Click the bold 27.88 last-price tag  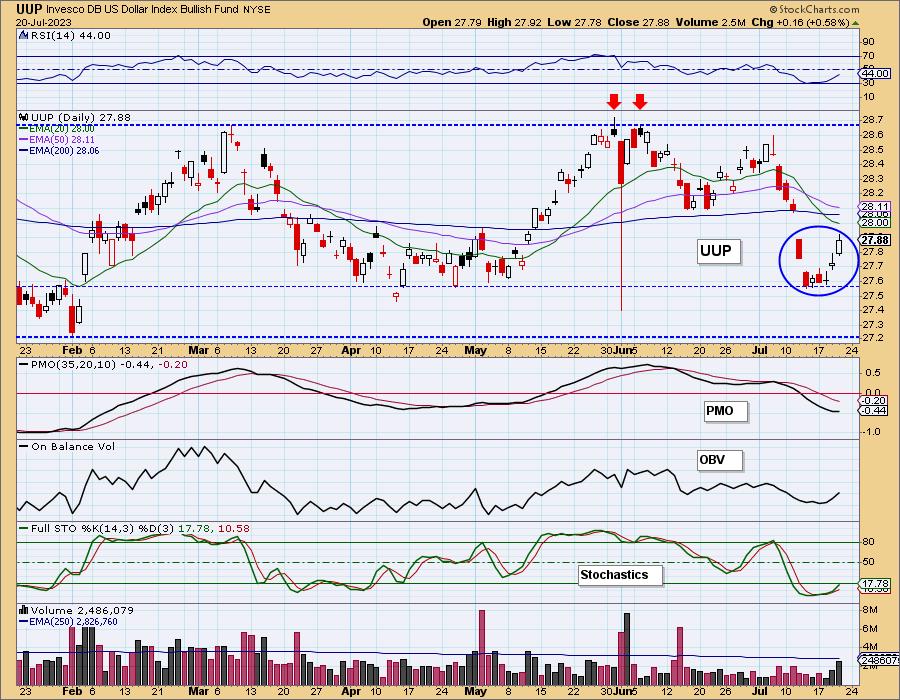click(x=876, y=240)
